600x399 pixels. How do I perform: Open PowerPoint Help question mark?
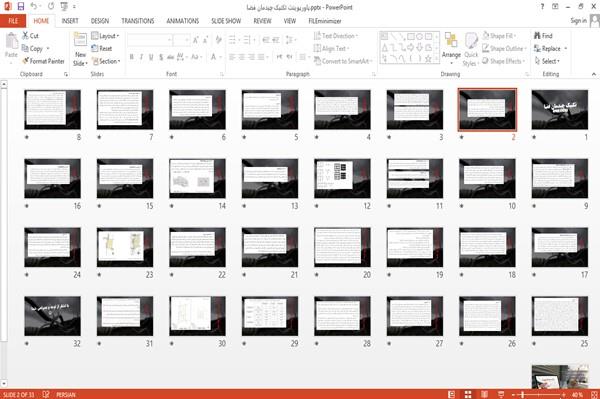click(x=542, y=7)
